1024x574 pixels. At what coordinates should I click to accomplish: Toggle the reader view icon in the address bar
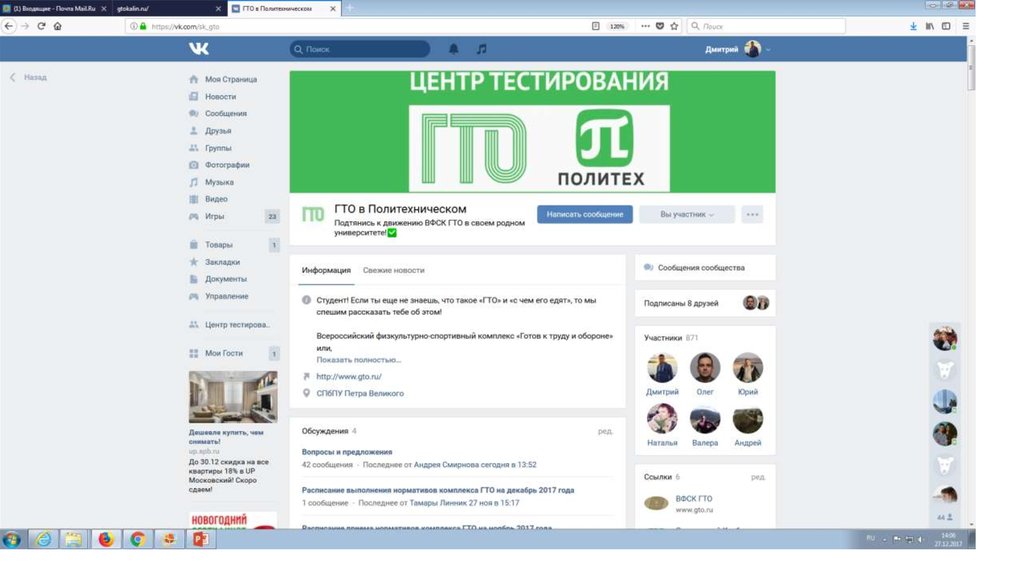click(x=596, y=26)
